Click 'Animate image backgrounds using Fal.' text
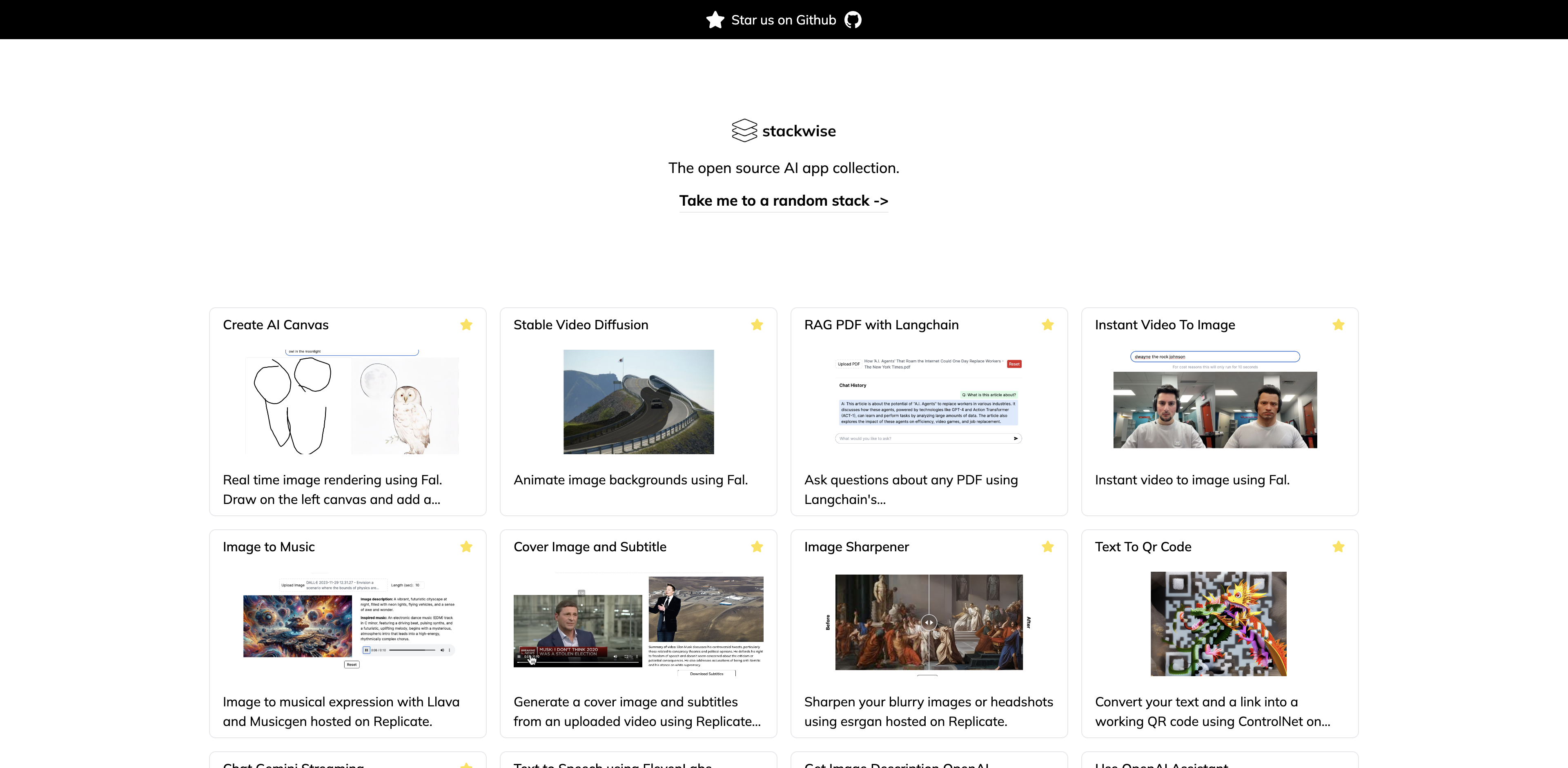 (630, 480)
